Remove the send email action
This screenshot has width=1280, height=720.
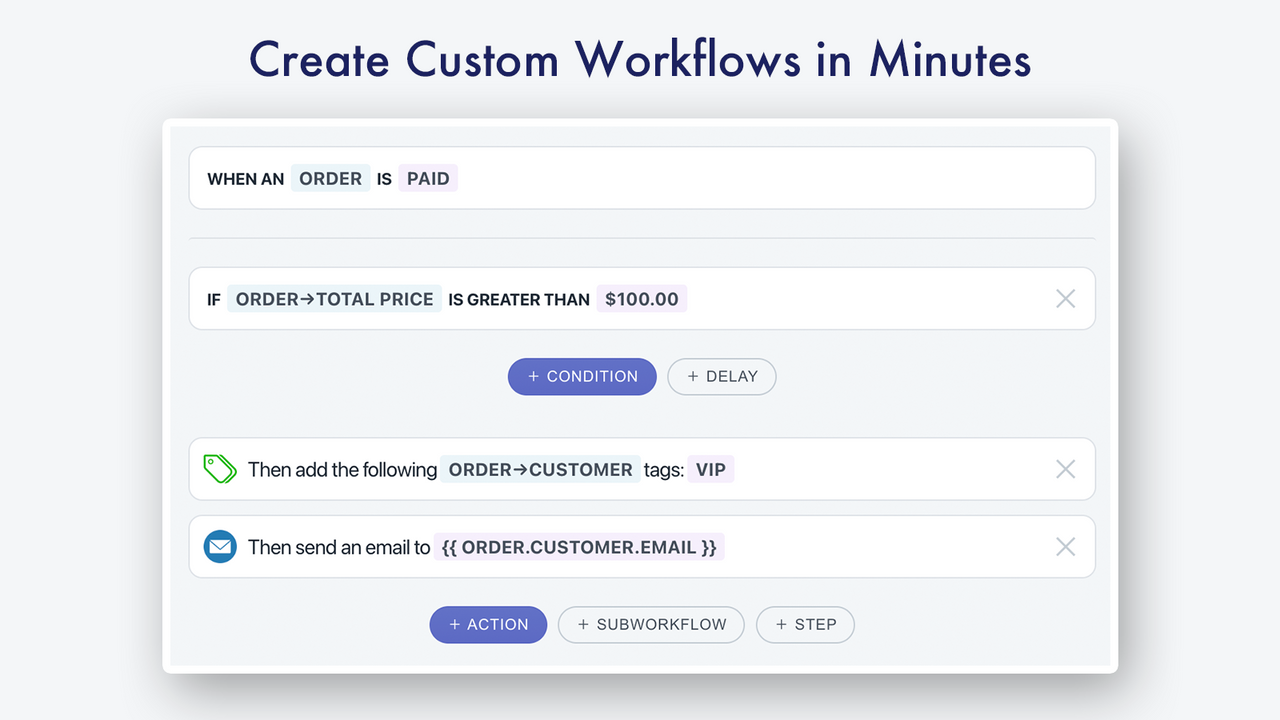pyautogui.click(x=1065, y=547)
